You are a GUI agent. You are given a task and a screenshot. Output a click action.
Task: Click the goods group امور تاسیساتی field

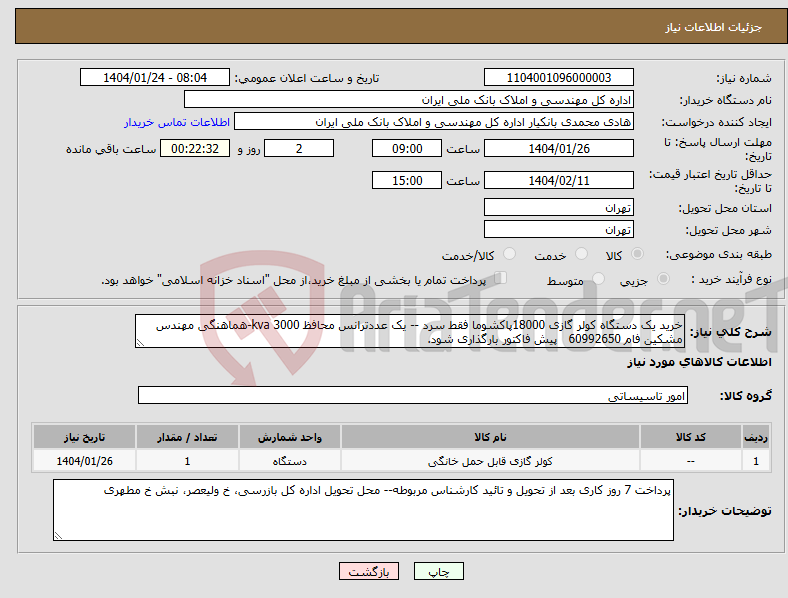pyautogui.click(x=413, y=395)
